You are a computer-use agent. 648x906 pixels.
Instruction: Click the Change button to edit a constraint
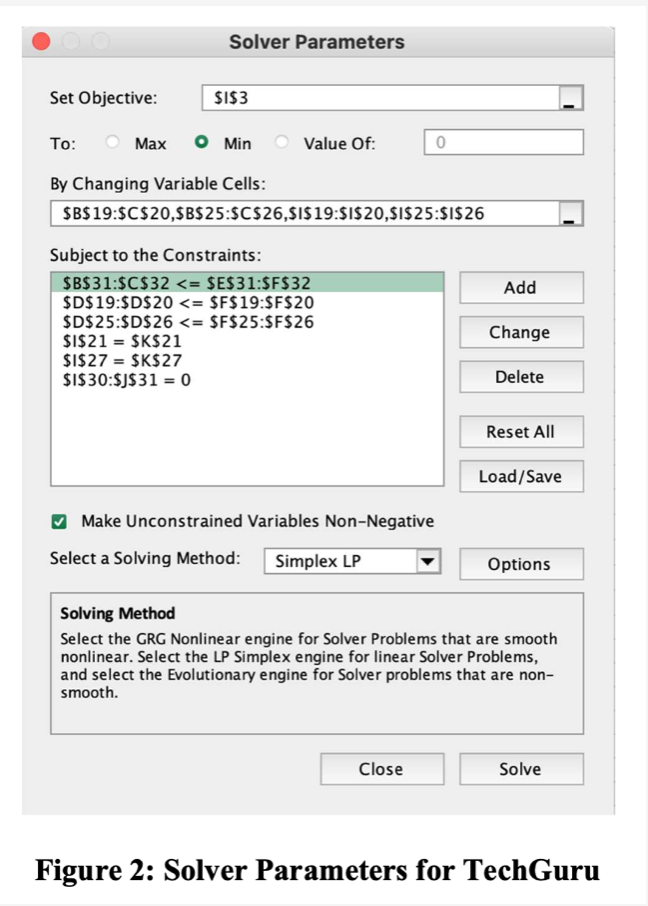click(521, 332)
